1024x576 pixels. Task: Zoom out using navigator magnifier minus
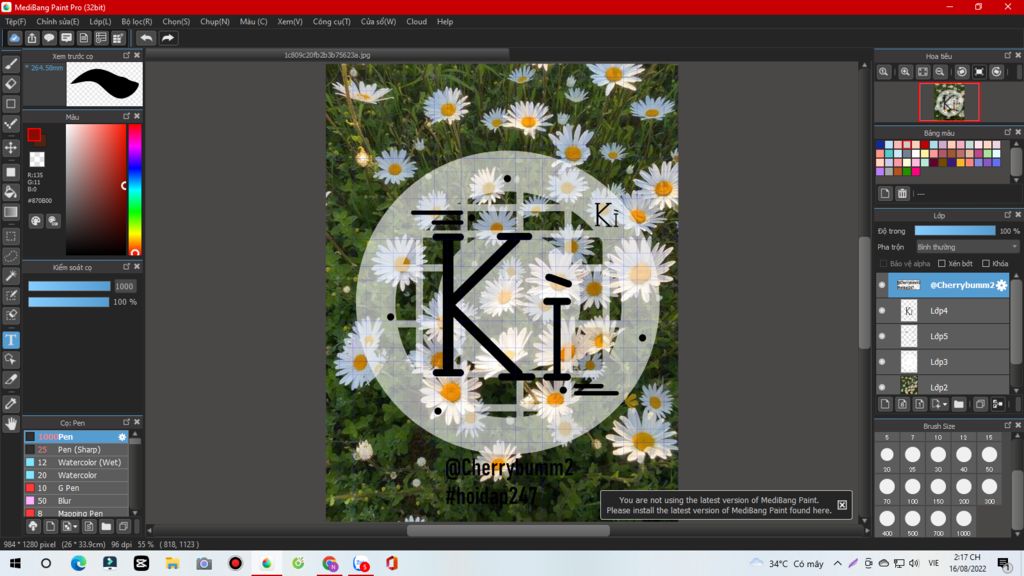(940, 72)
